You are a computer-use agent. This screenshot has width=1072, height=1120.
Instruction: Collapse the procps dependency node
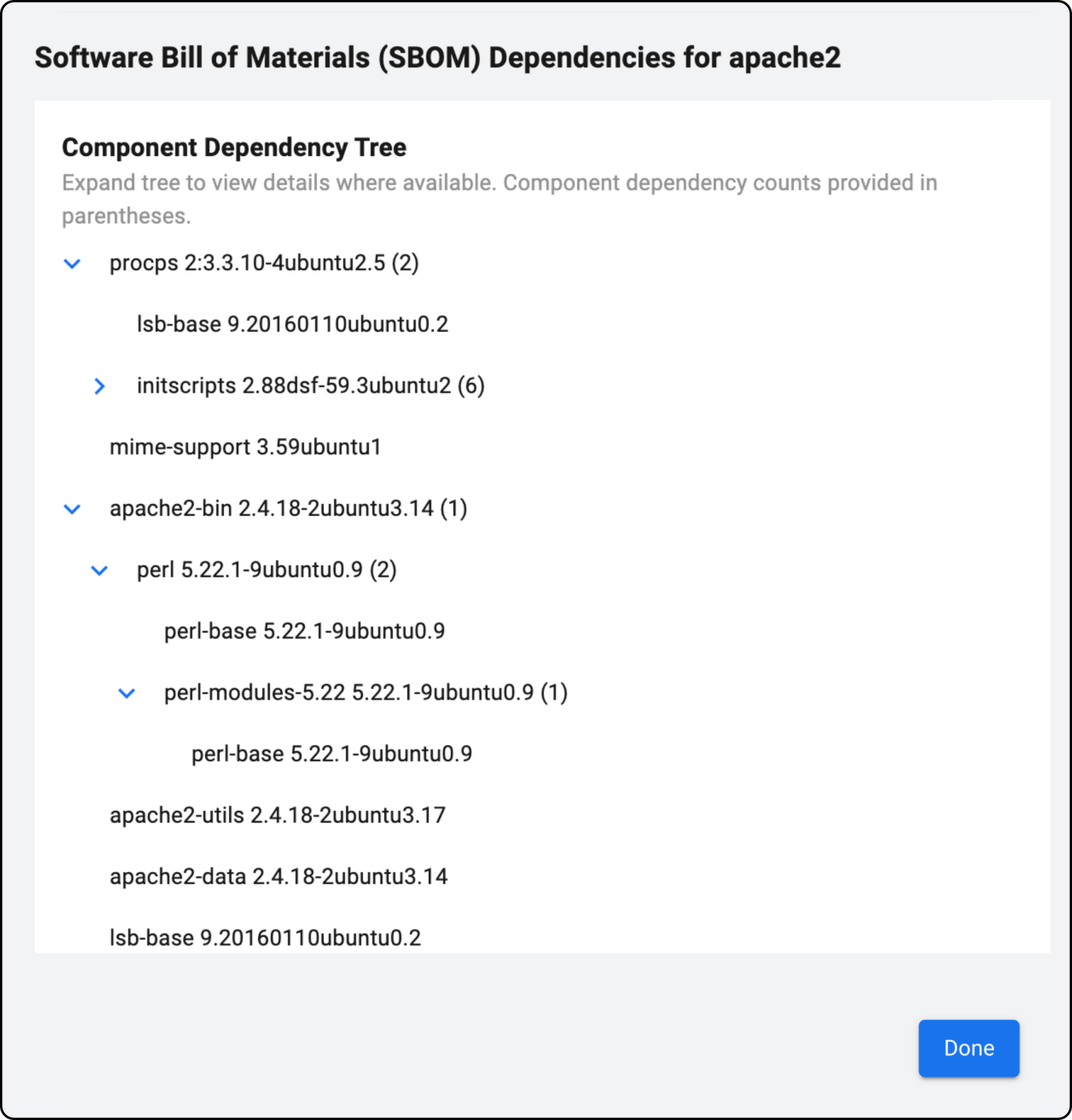coord(72,264)
